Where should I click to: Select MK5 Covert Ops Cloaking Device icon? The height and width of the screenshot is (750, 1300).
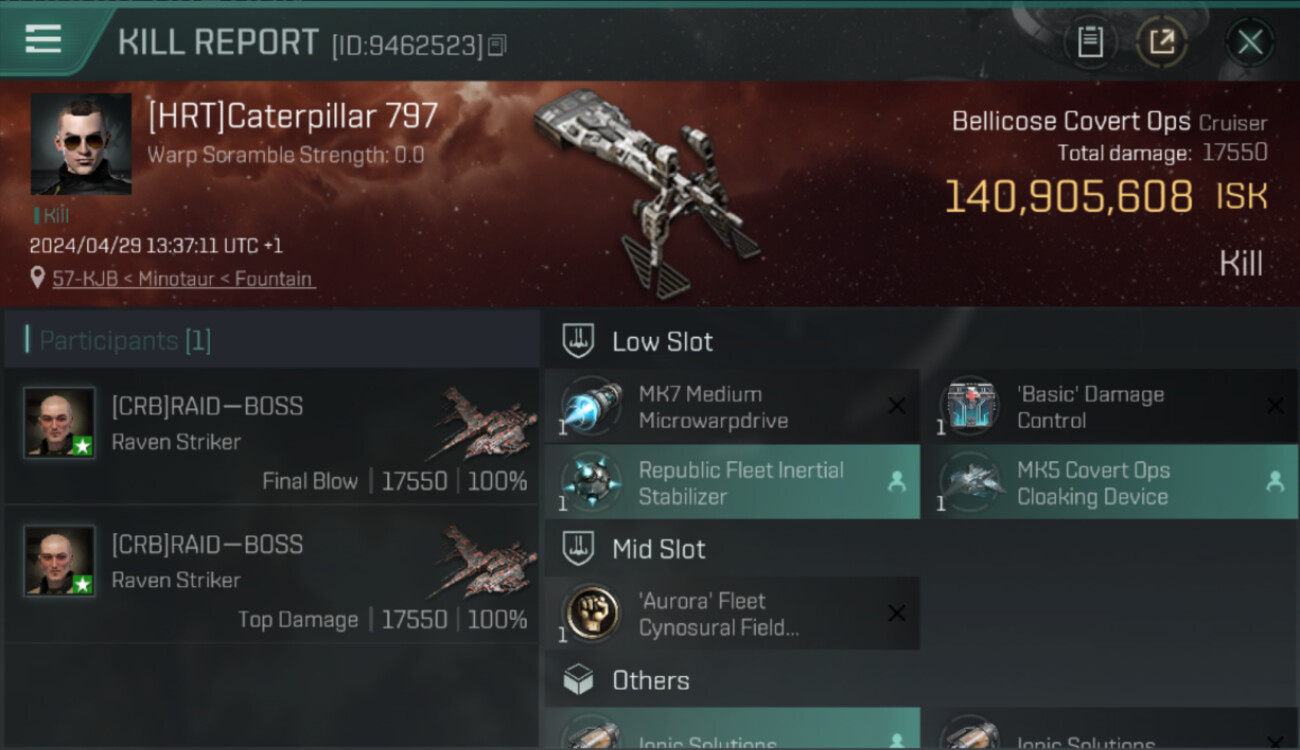(970, 482)
